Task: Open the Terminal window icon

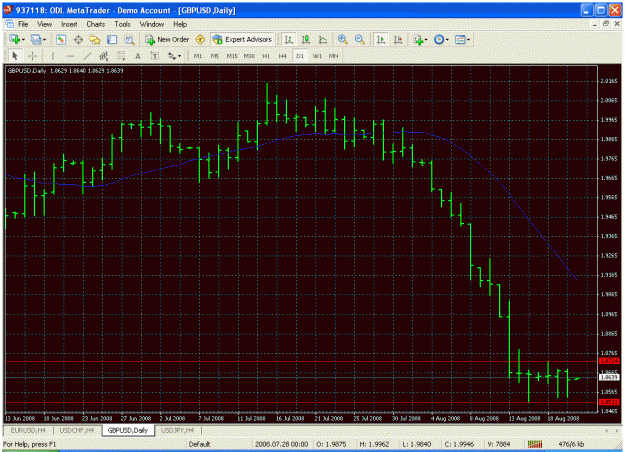Action: [112, 39]
